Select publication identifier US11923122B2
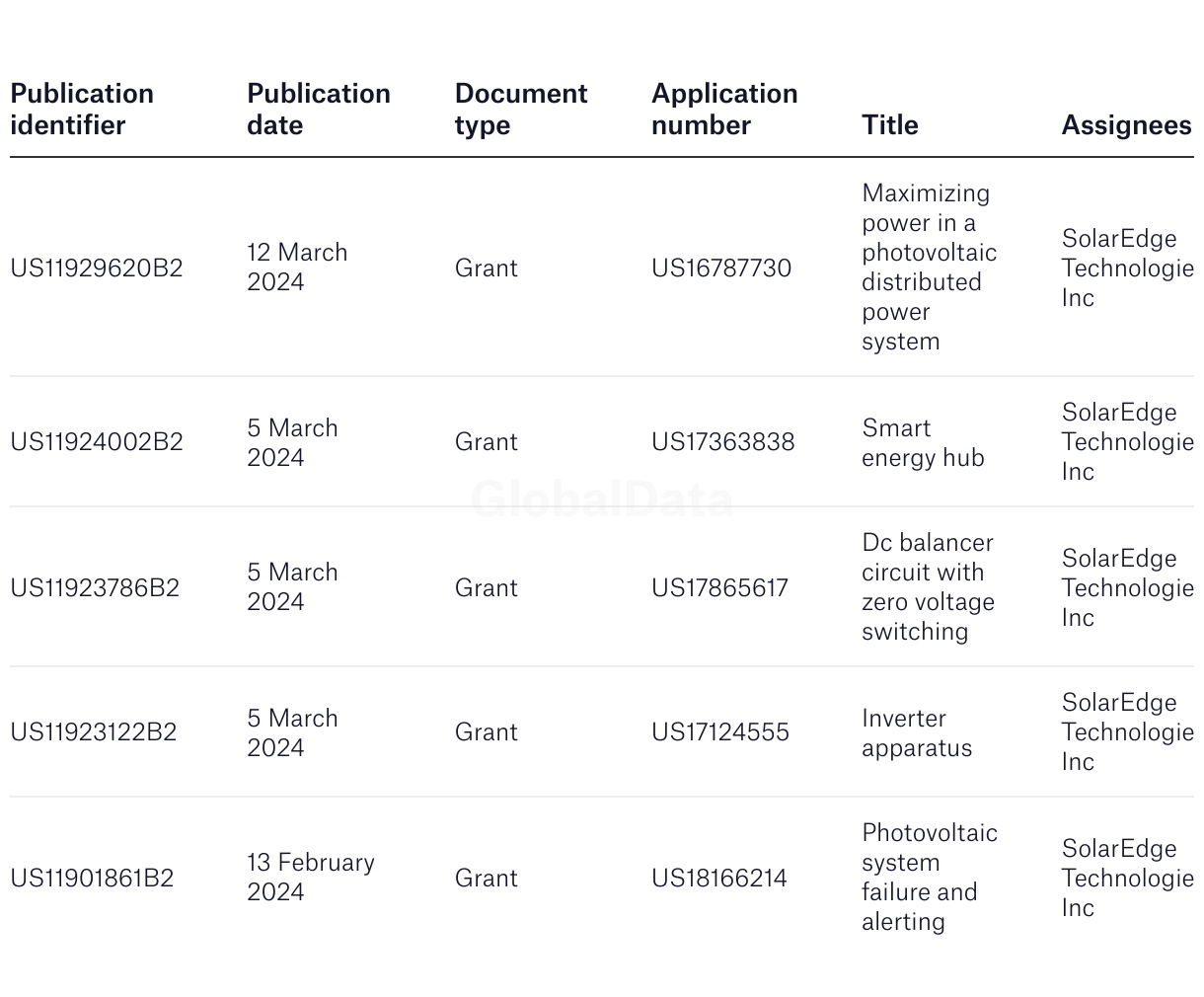The image size is (1204, 997). coord(94,731)
